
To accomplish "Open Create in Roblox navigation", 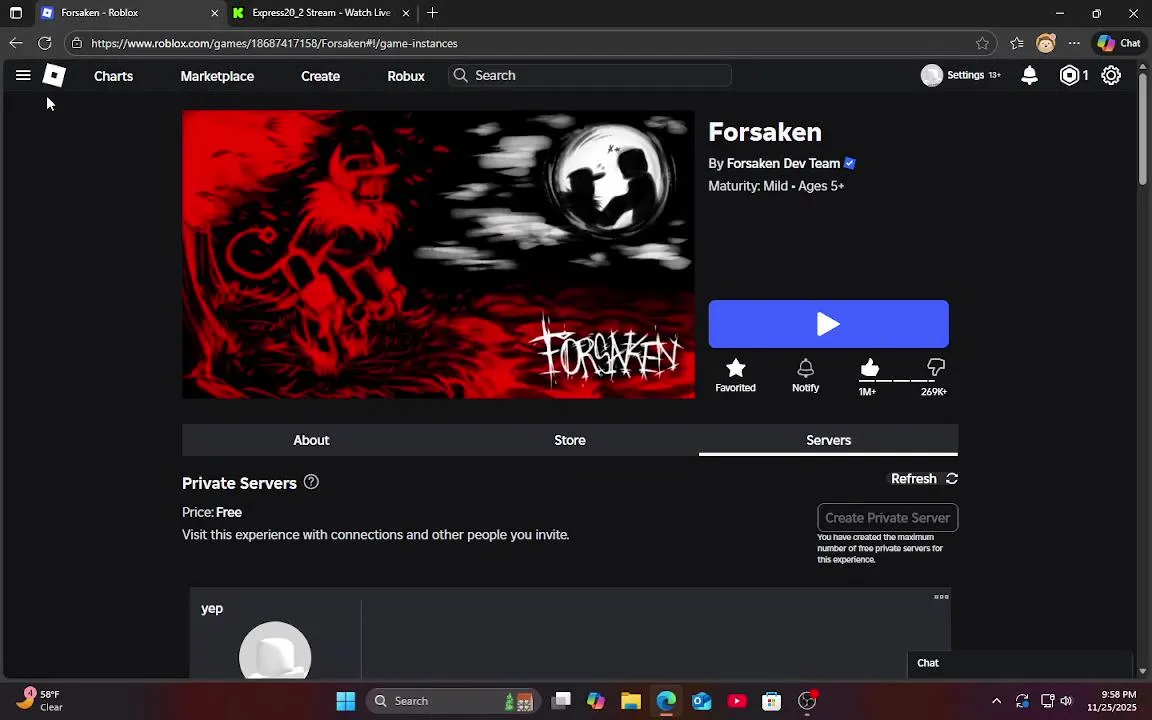I will pos(320,76).
